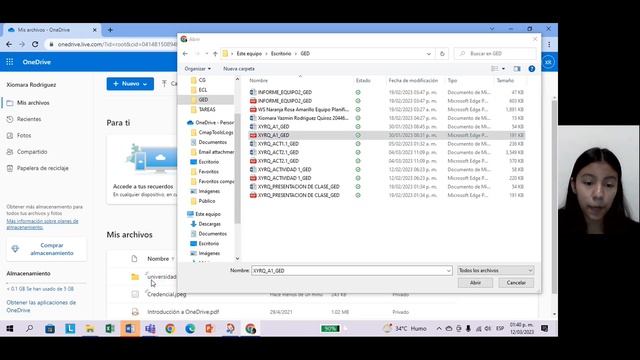Screen dimensions: 640x360
Task: Click the microphone tray icon
Action: [x=468, y=329]
